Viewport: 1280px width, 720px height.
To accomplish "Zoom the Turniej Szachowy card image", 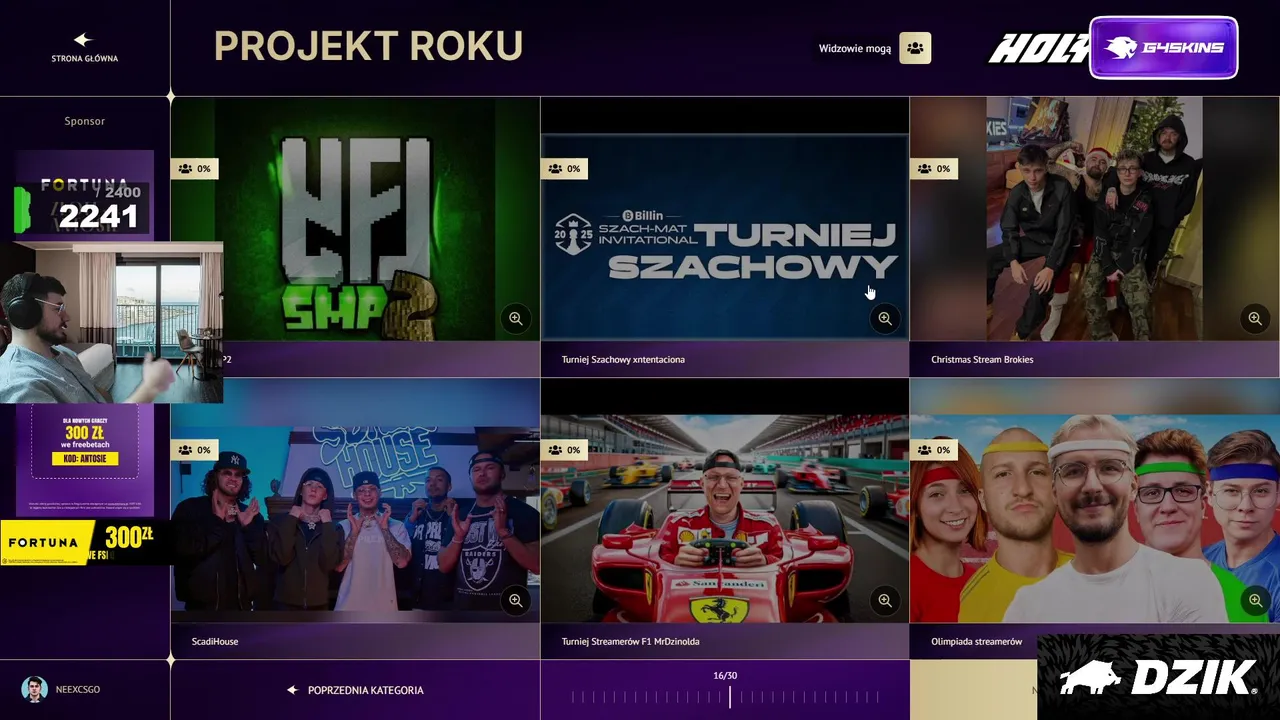I will (x=885, y=319).
